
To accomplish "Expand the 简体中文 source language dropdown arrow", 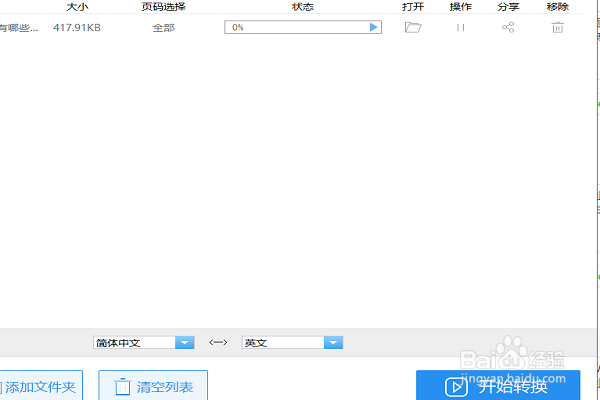I will coord(184,343).
